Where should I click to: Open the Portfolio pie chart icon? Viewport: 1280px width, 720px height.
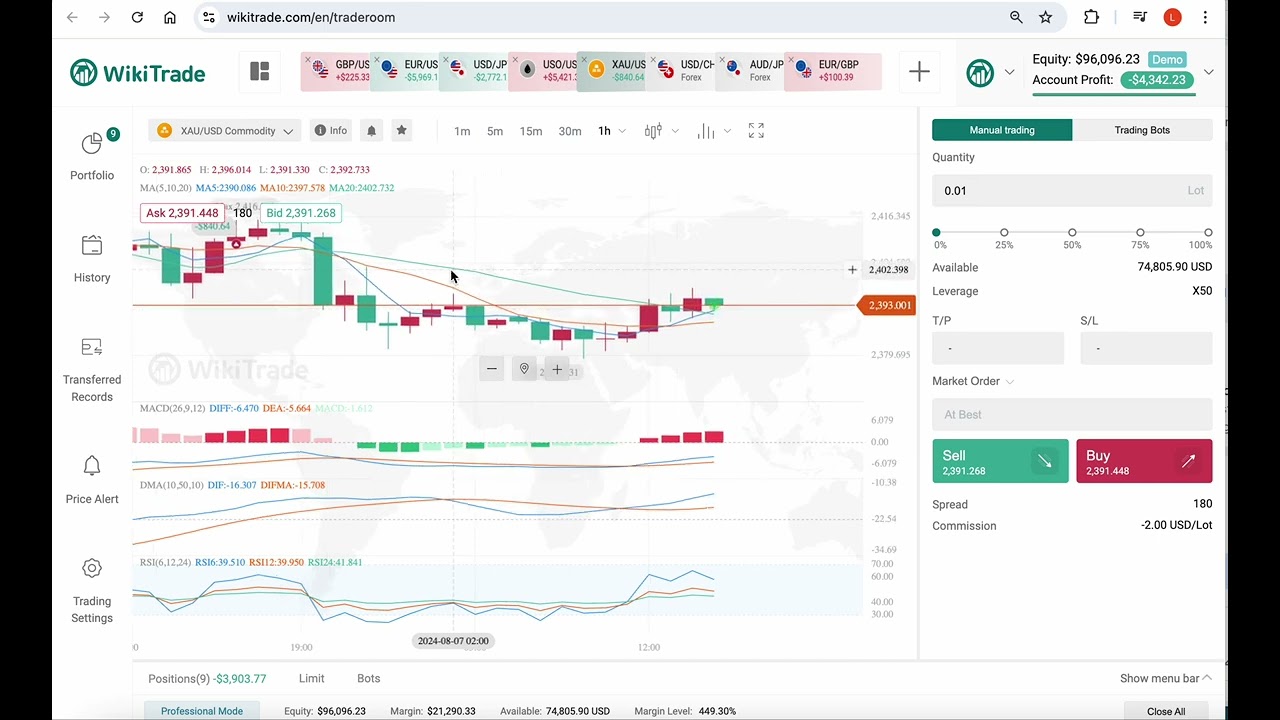click(92, 144)
